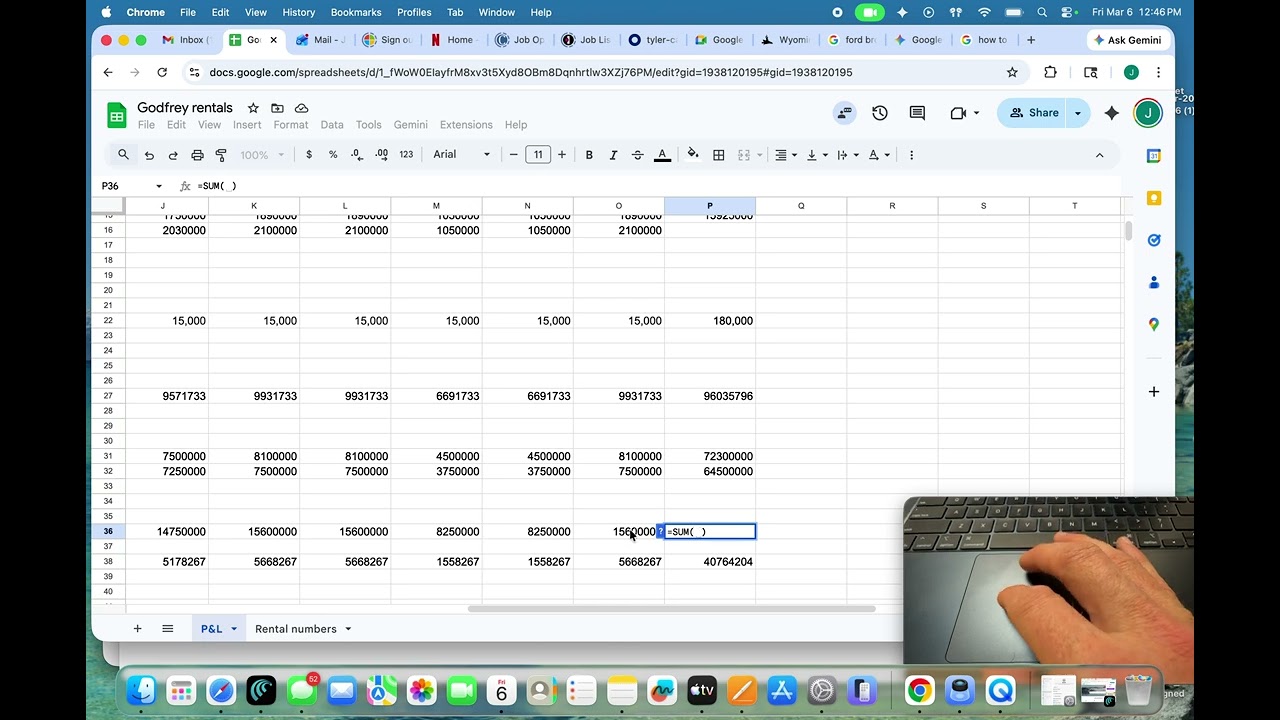The height and width of the screenshot is (720, 1280).
Task: Select column Q header
Action: [x=801, y=206]
